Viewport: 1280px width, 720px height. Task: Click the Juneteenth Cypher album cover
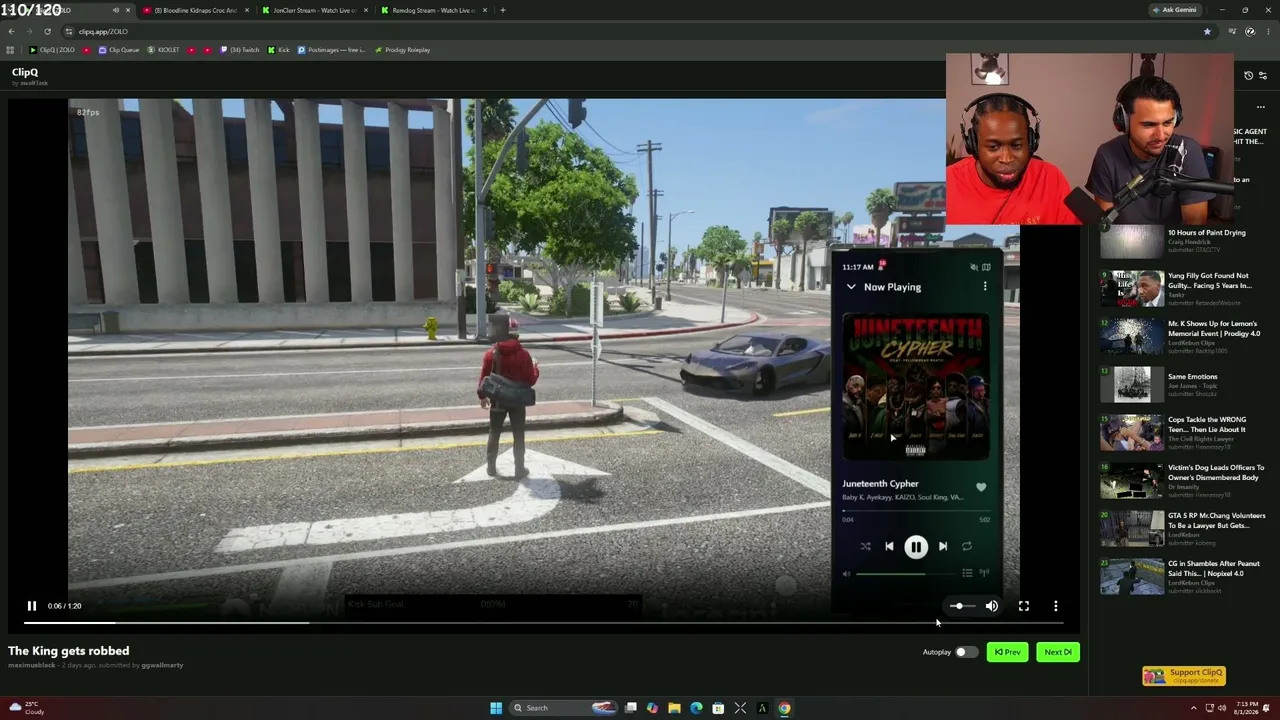[916, 386]
